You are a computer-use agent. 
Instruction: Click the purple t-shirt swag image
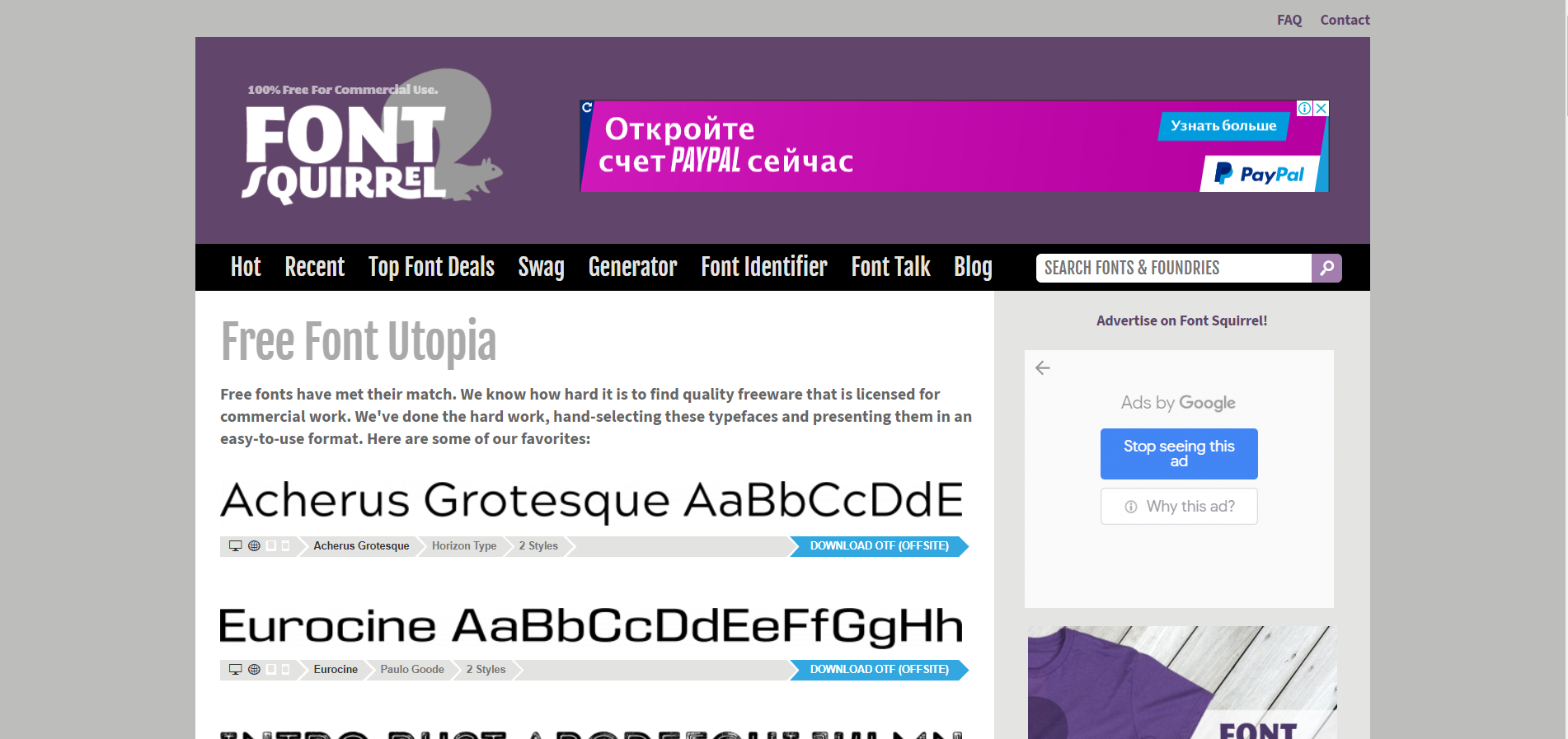click(1181, 682)
